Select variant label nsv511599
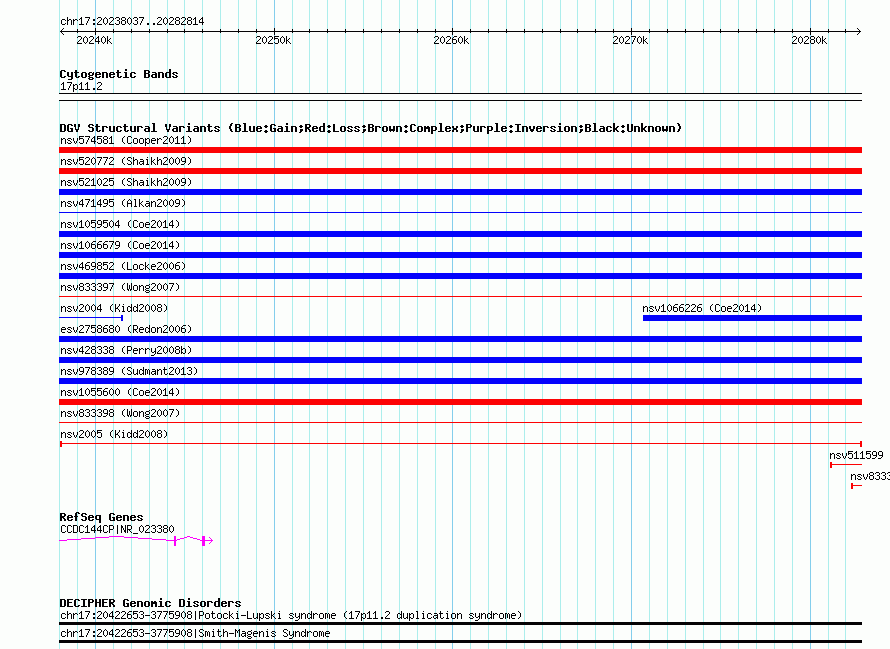 856,455
